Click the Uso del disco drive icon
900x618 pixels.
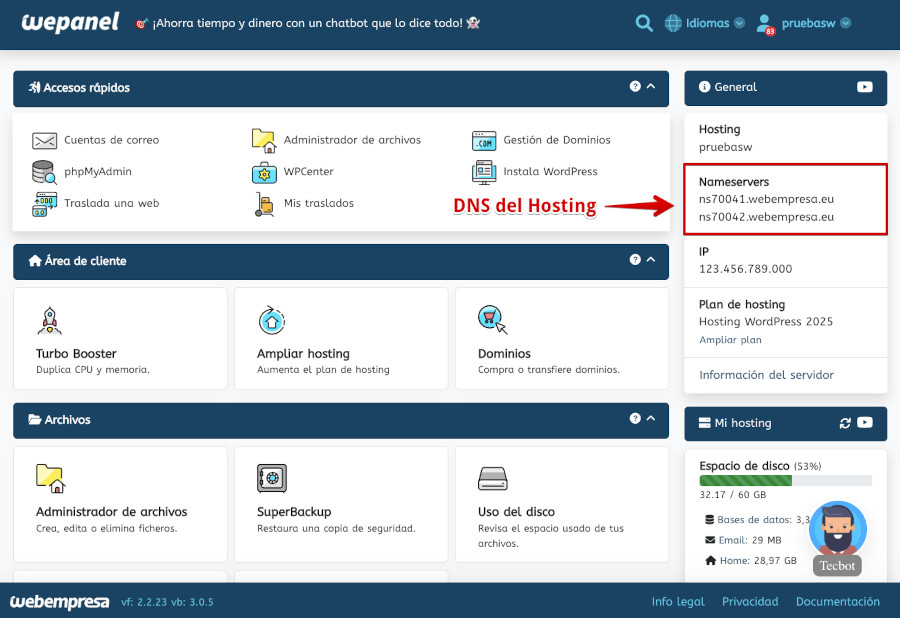(x=492, y=479)
